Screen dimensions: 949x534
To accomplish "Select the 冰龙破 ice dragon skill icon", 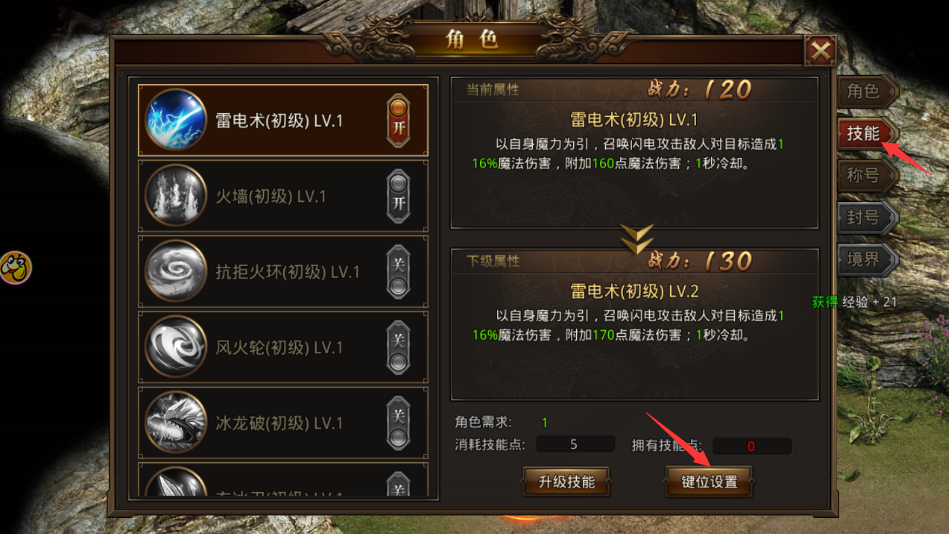I will pos(176,423).
